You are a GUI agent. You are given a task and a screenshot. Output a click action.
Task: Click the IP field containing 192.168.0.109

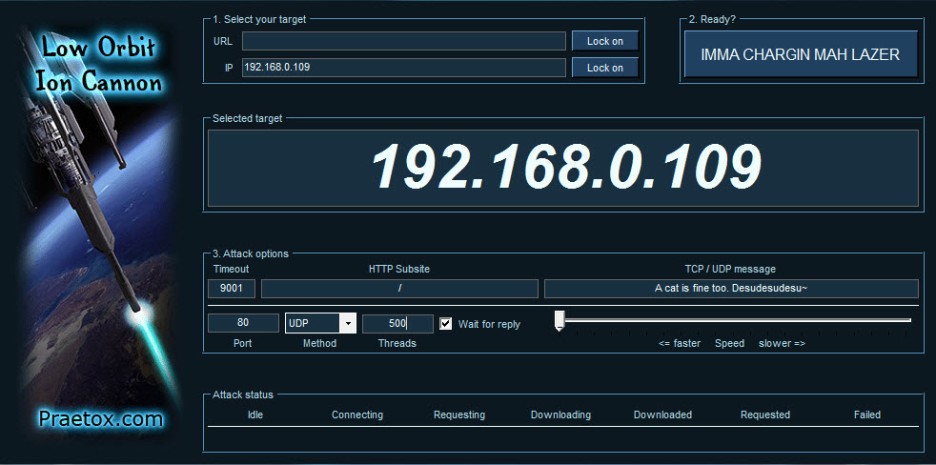pyautogui.click(x=404, y=67)
